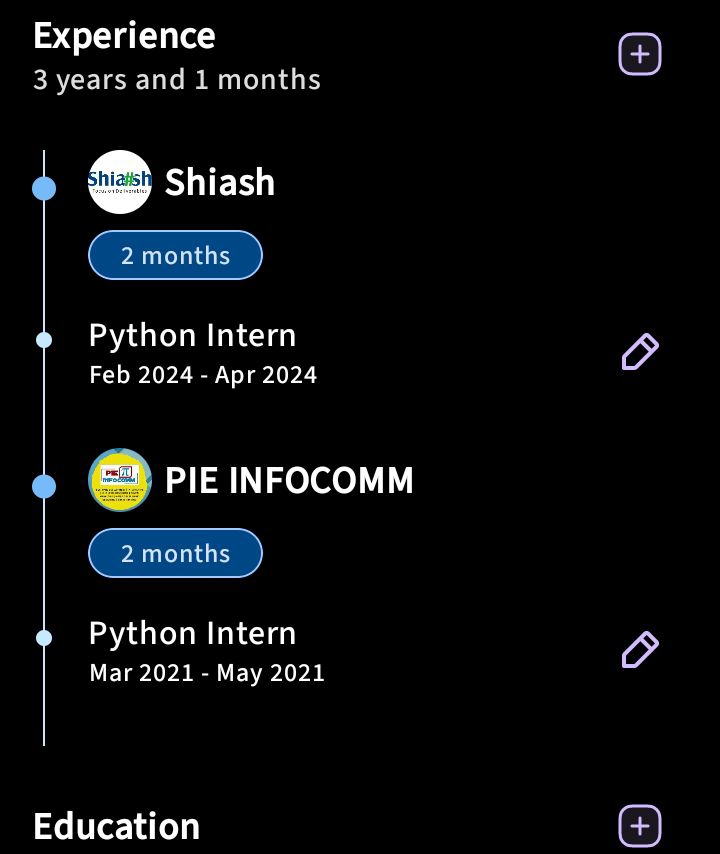The height and width of the screenshot is (854, 720).
Task: Select the Shiash company name
Action: point(220,182)
